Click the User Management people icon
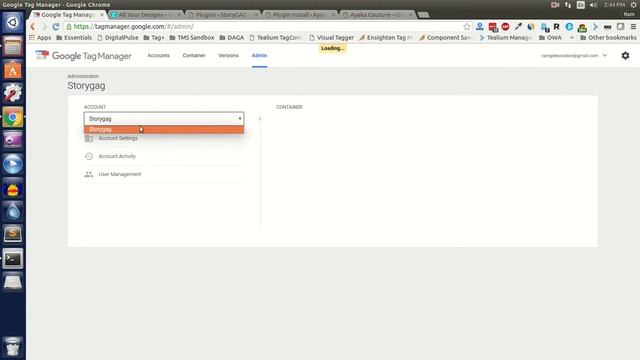 (x=89, y=174)
